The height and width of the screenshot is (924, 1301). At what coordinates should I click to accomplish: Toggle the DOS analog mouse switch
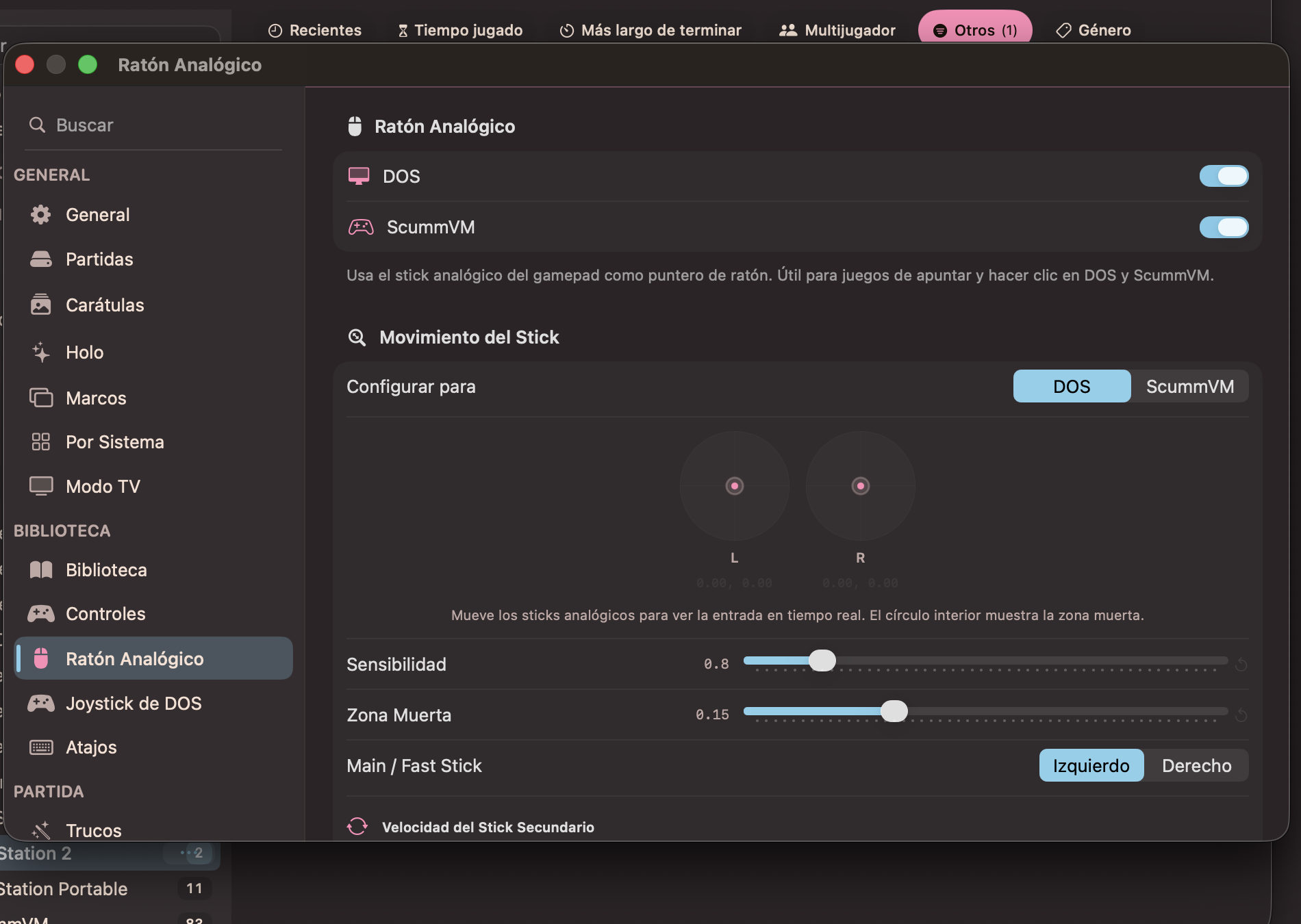[1224, 176]
